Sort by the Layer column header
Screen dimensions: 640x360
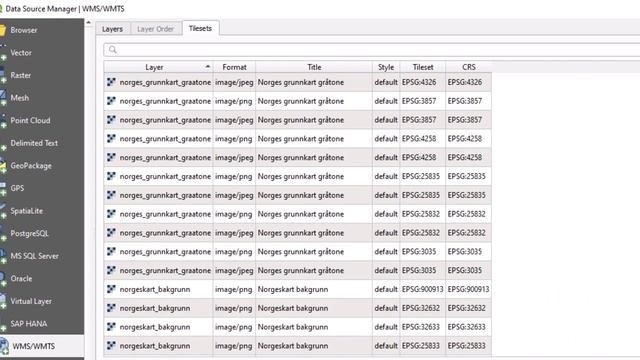(158, 67)
